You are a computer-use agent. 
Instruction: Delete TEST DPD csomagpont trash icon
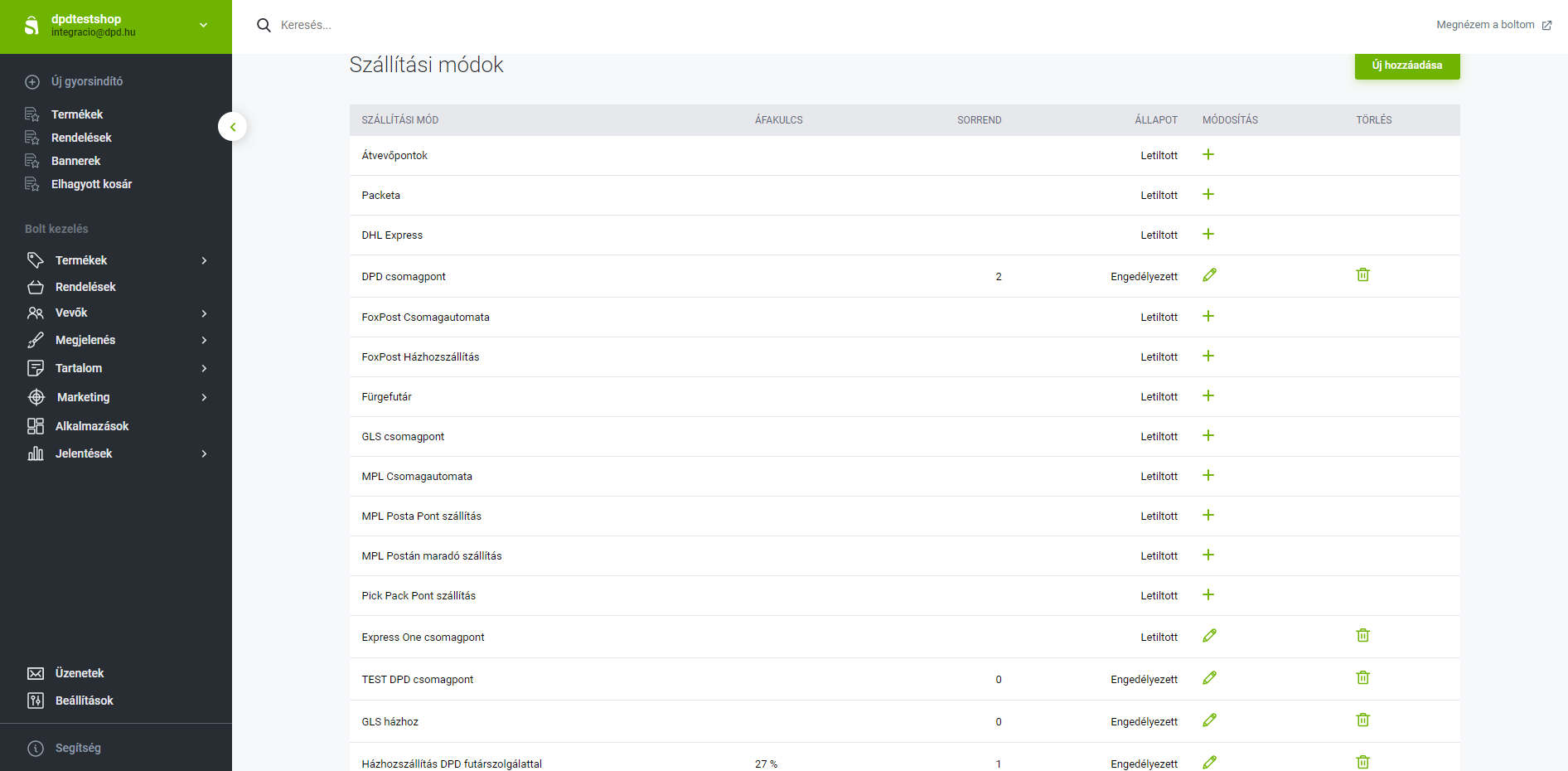(1363, 677)
